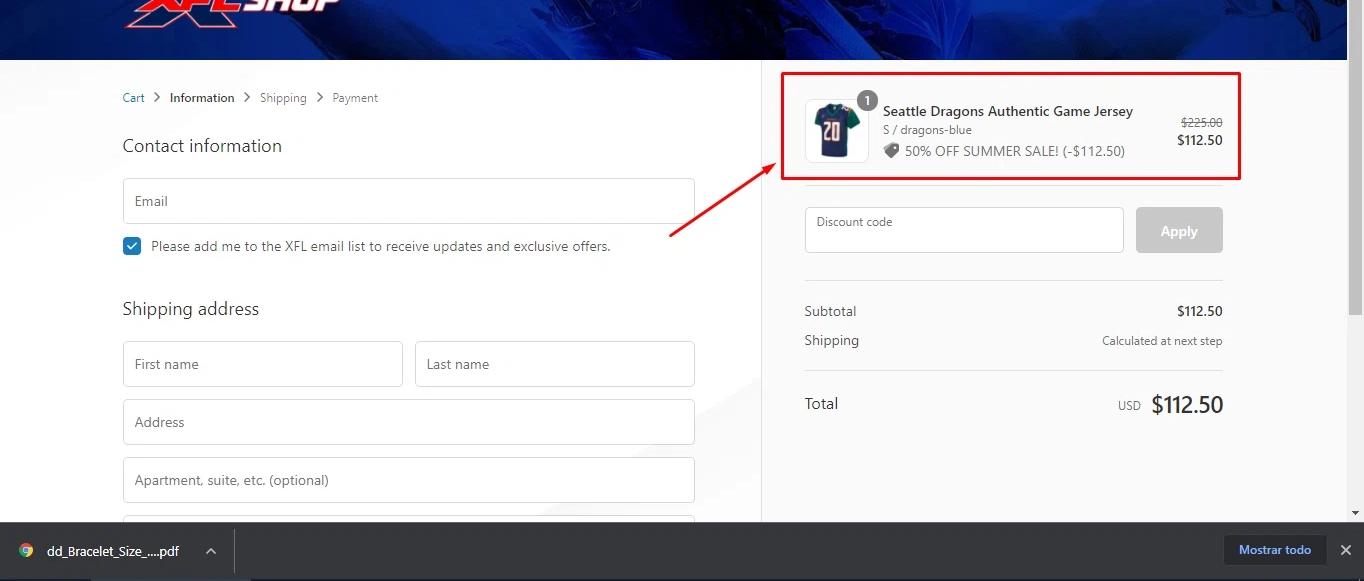Close the downloads bar
The height and width of the screenshot is (581, 1364).
click(x=1345, y=550)
